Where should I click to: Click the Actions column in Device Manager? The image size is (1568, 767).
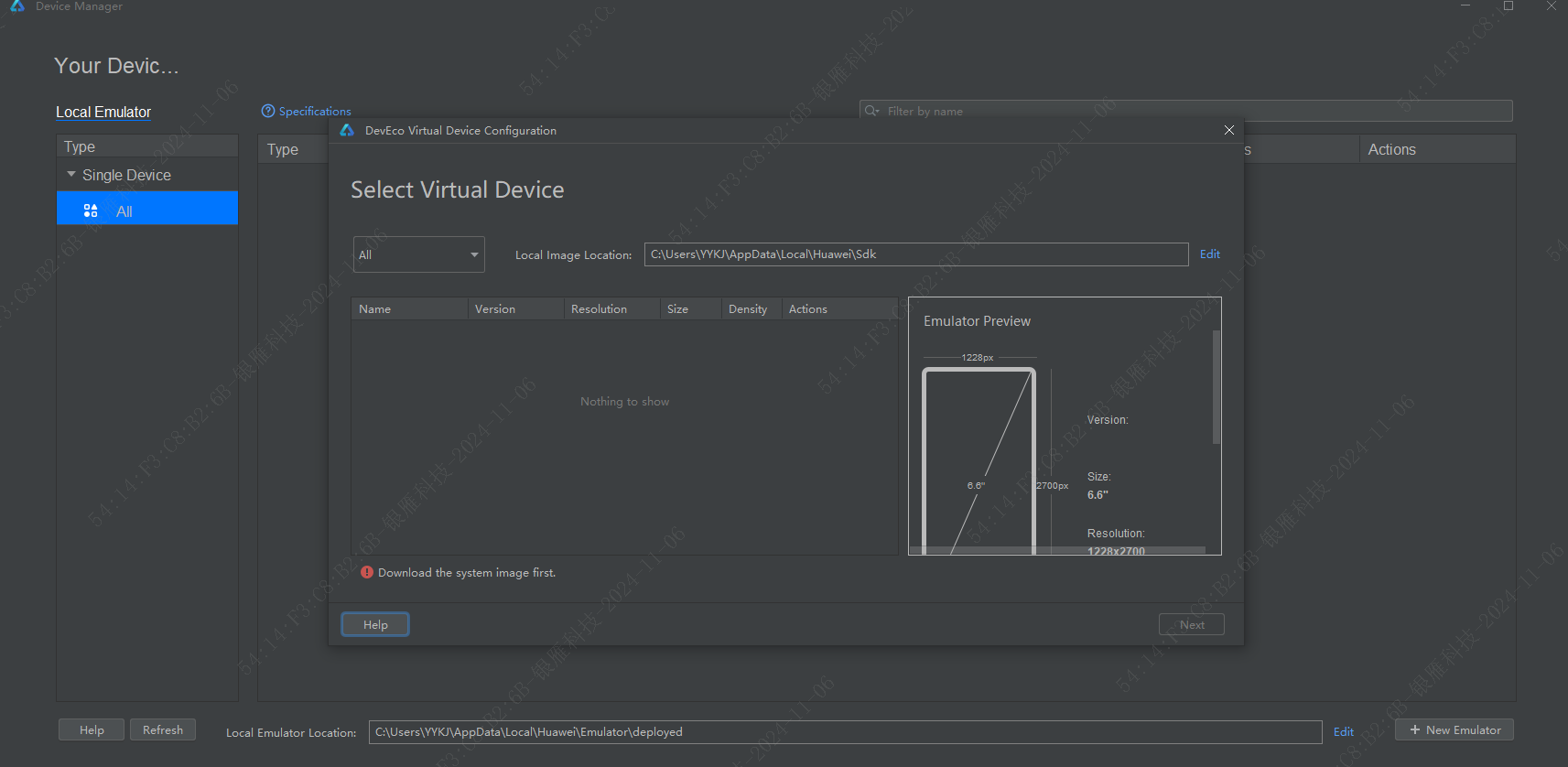pyautogui.click(x=1437, y=149)
